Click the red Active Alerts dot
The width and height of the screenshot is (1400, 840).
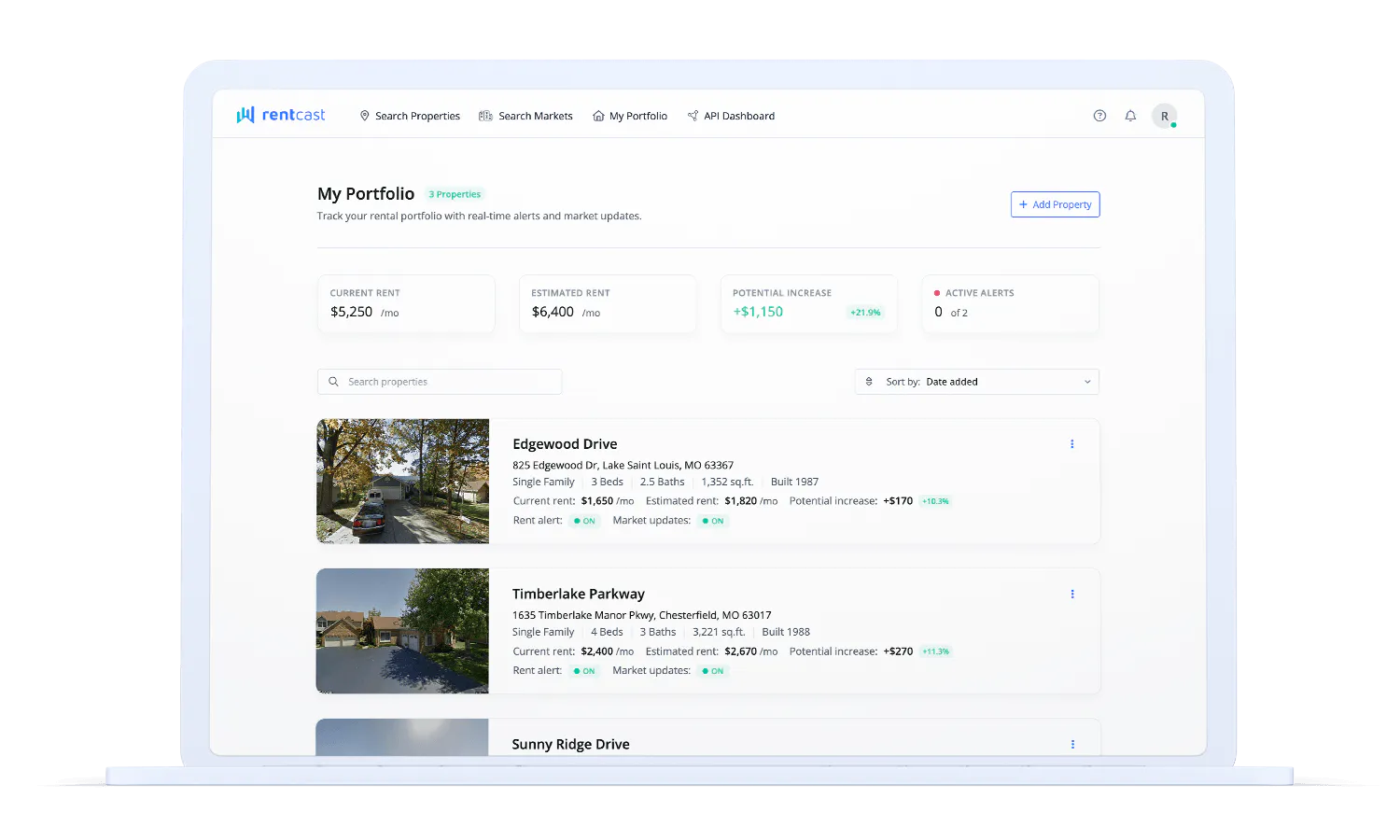[x=937, y=293]
